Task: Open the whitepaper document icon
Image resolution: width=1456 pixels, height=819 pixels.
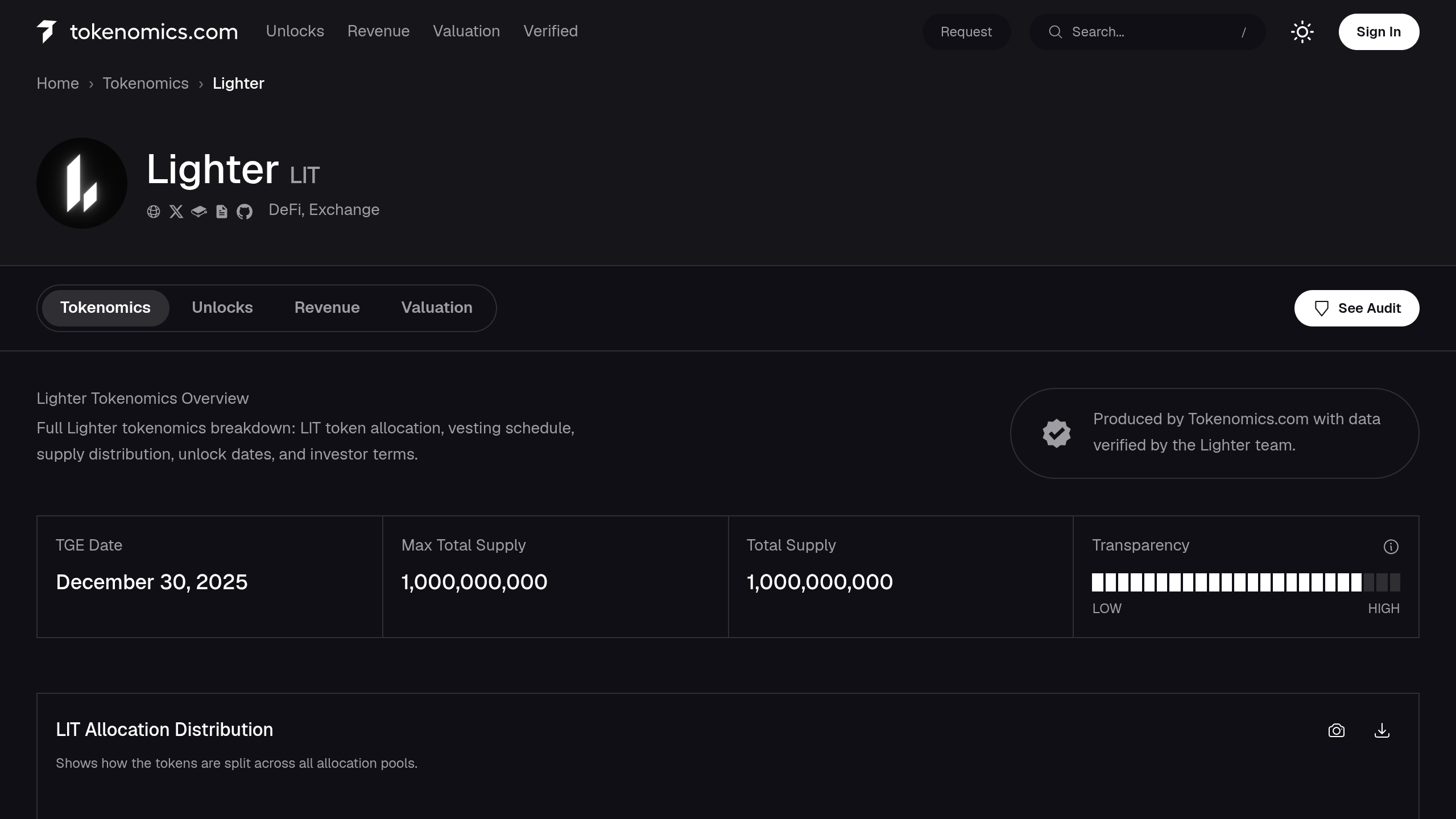Action: pos(222,212)
